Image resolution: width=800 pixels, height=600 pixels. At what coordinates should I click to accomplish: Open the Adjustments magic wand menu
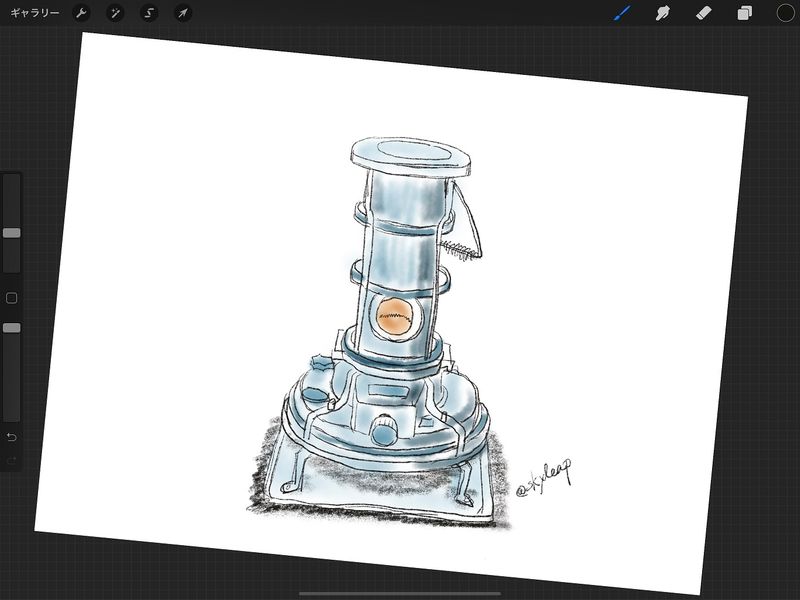pos(115,13)
